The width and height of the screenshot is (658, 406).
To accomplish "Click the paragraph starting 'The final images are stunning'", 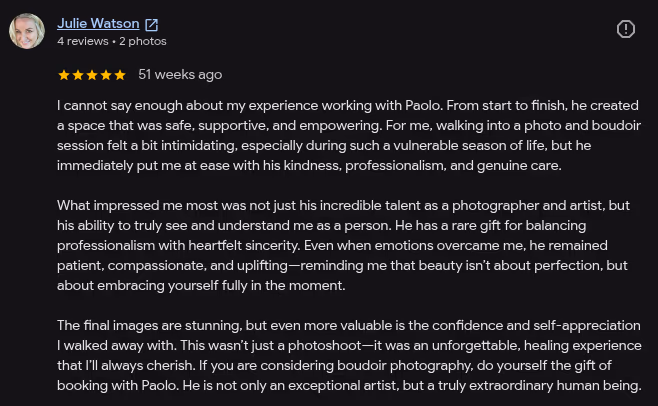I will [349, 355].
